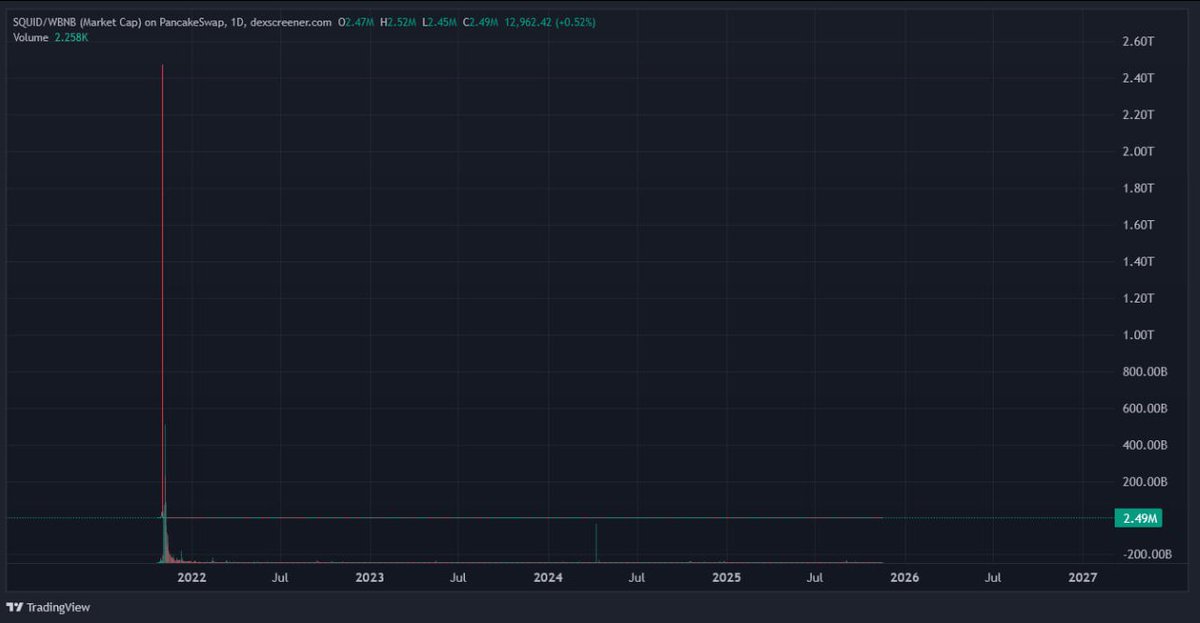Click the SQUID/WBNB chart title
1200x623 pixels.
click(171, 22)
